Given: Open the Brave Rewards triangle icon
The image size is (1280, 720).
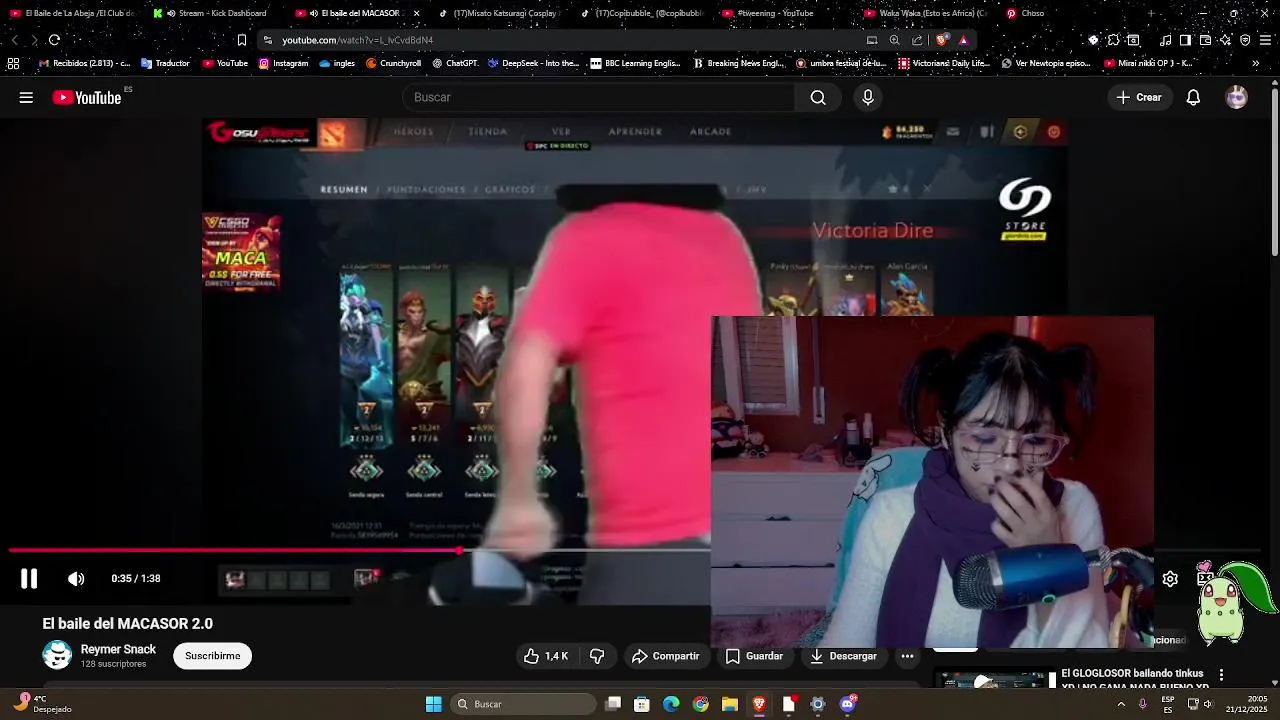Looking at the screenshot, I should [x=963, y=40].
